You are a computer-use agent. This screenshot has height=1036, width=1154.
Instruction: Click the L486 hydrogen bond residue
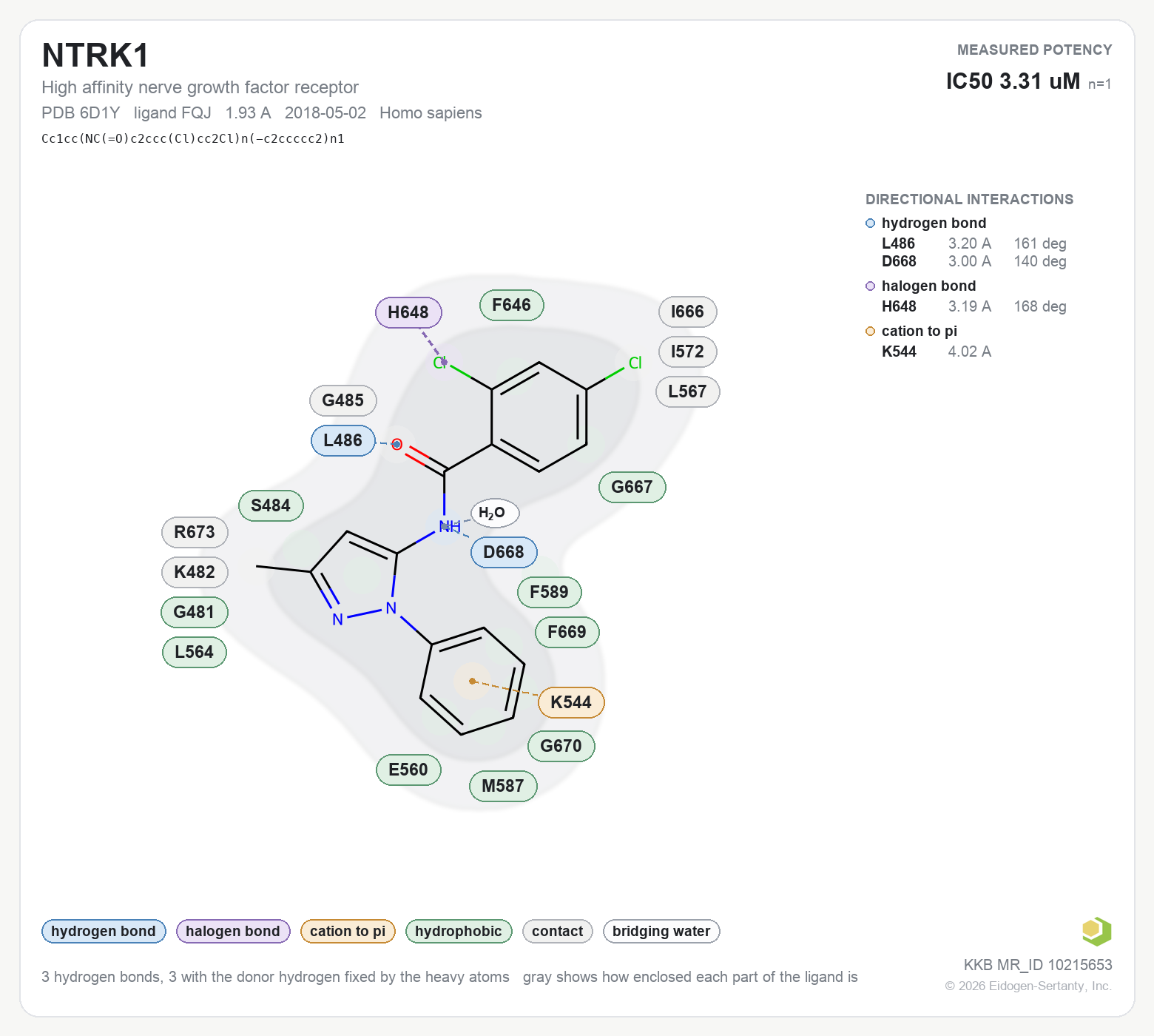(343, 440)
